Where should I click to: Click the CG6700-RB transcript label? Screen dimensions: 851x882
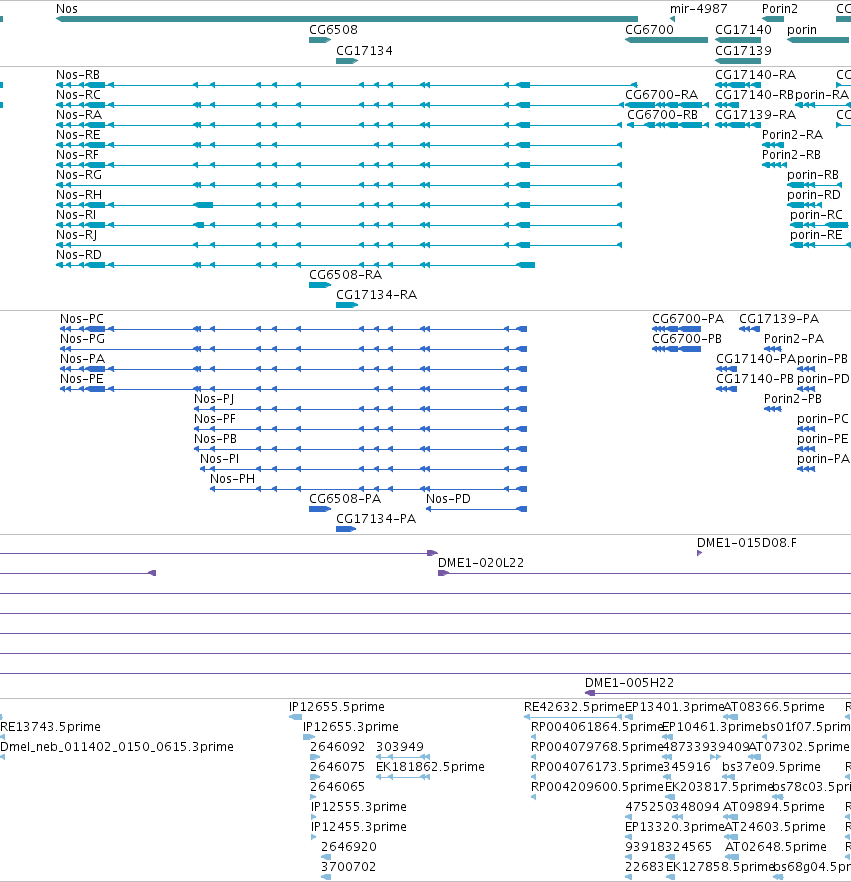point(663,115)
